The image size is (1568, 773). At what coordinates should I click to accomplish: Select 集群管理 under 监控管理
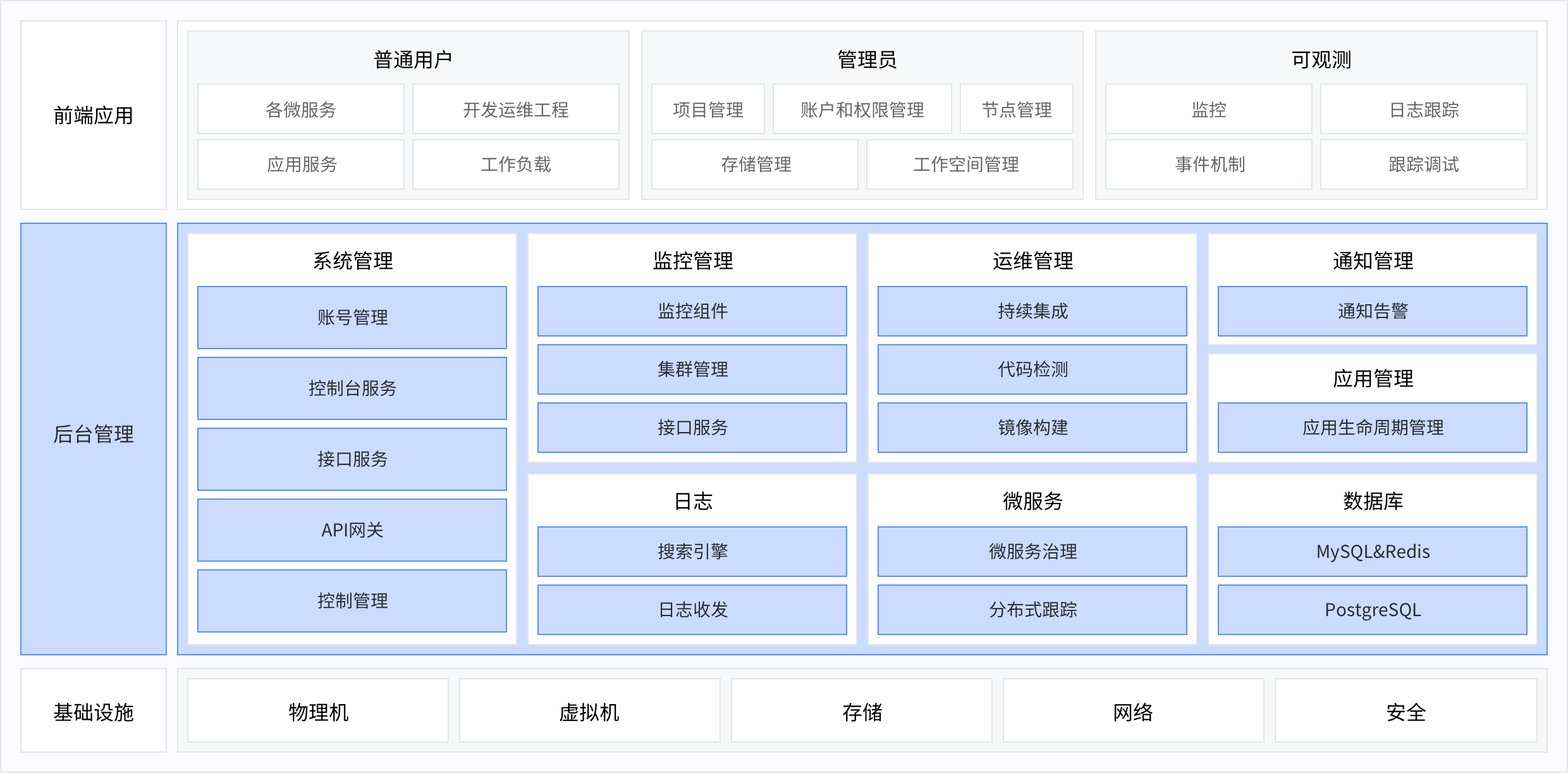pyautogui.click(x=692, y=369)
